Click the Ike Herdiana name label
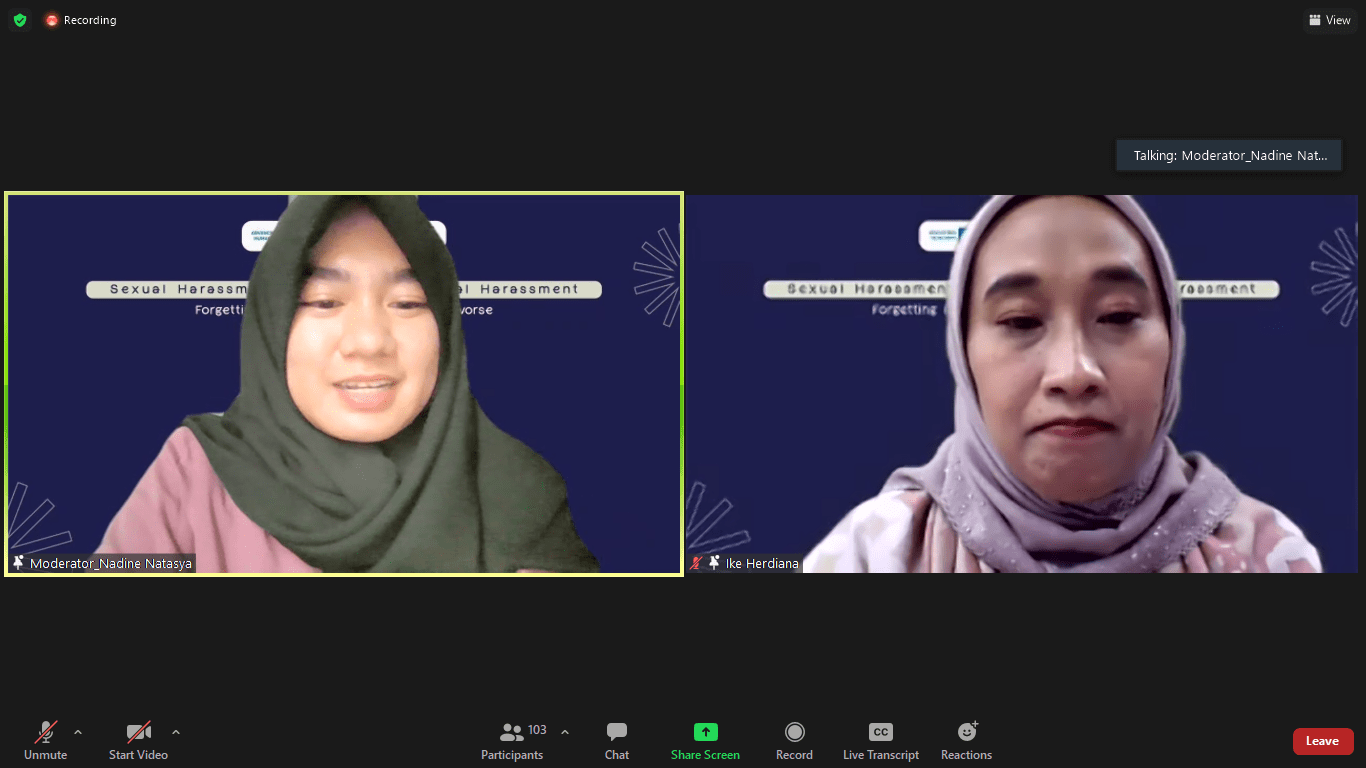This screenshot has width=1366, height=768. [x=762, y=564]
